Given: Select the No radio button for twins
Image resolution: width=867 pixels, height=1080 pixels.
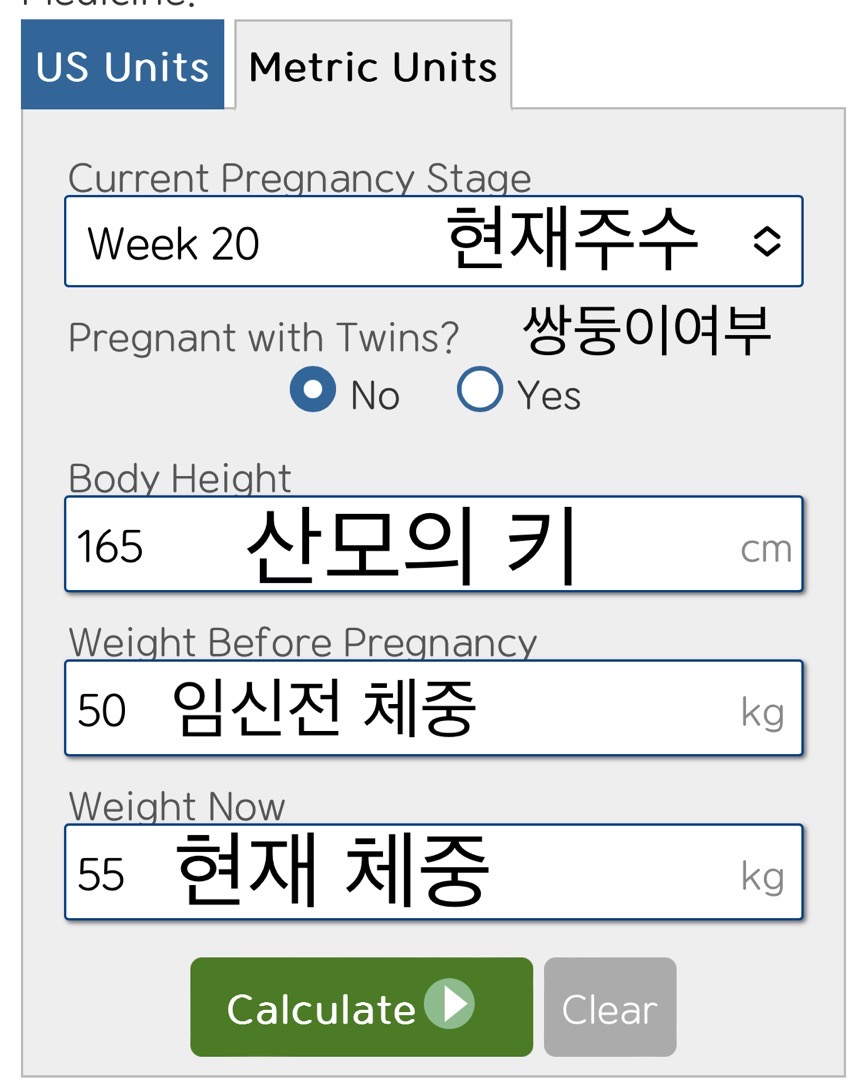Looking at the screenshot, I should (x=313, y=391).
